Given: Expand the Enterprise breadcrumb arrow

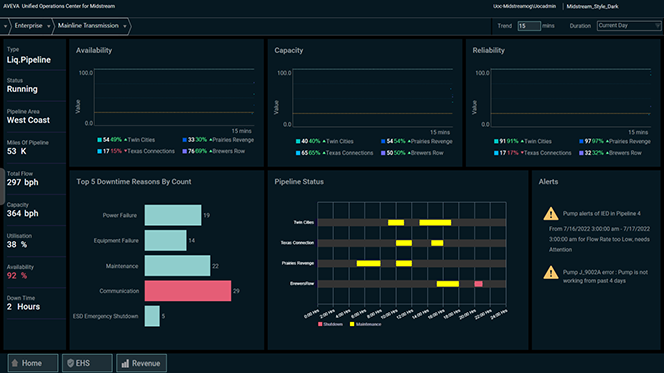Looking at the screenshot, I should (49, 26).
